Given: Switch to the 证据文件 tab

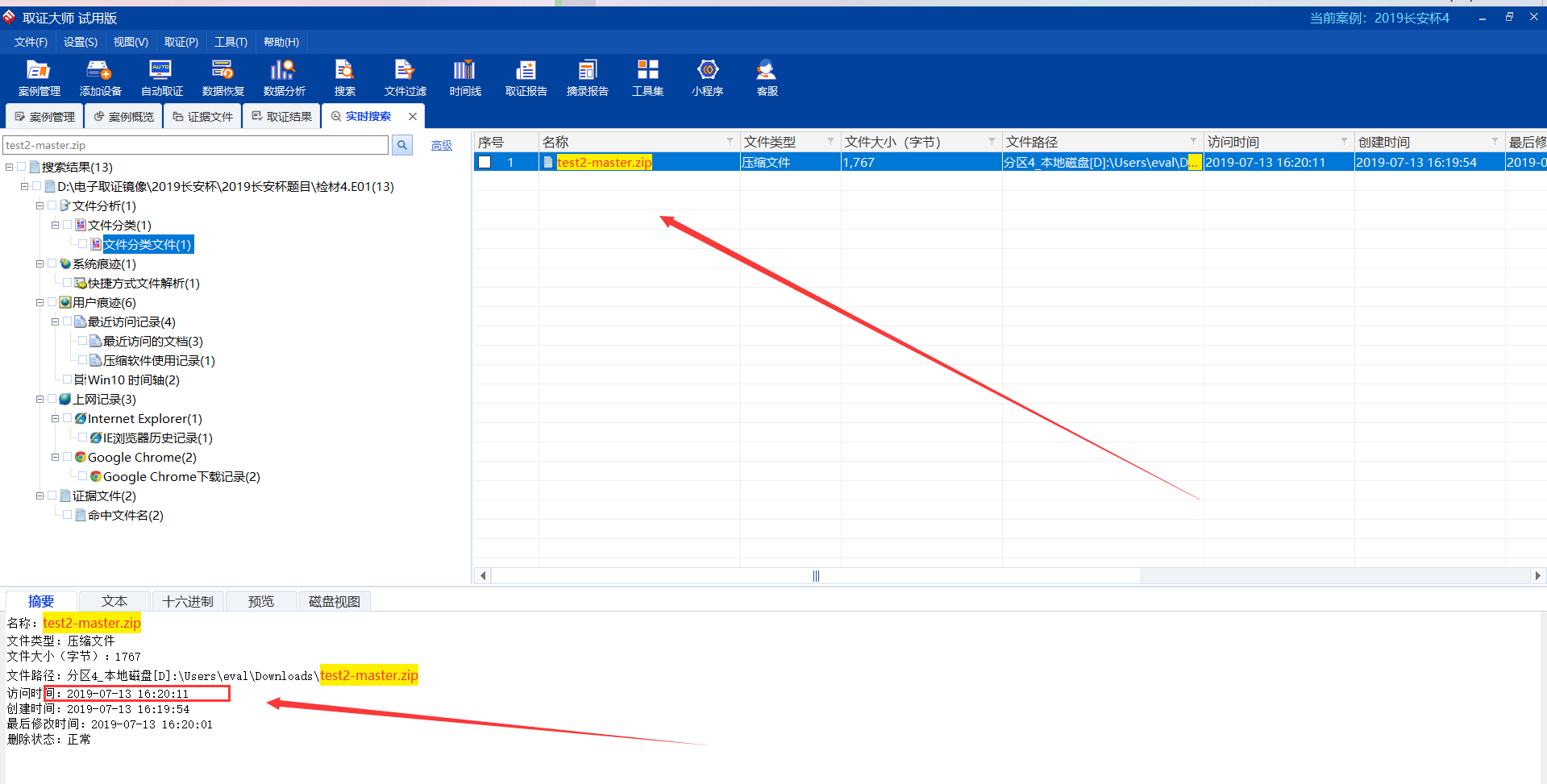Looking at the screenshot, I should 202,117.
